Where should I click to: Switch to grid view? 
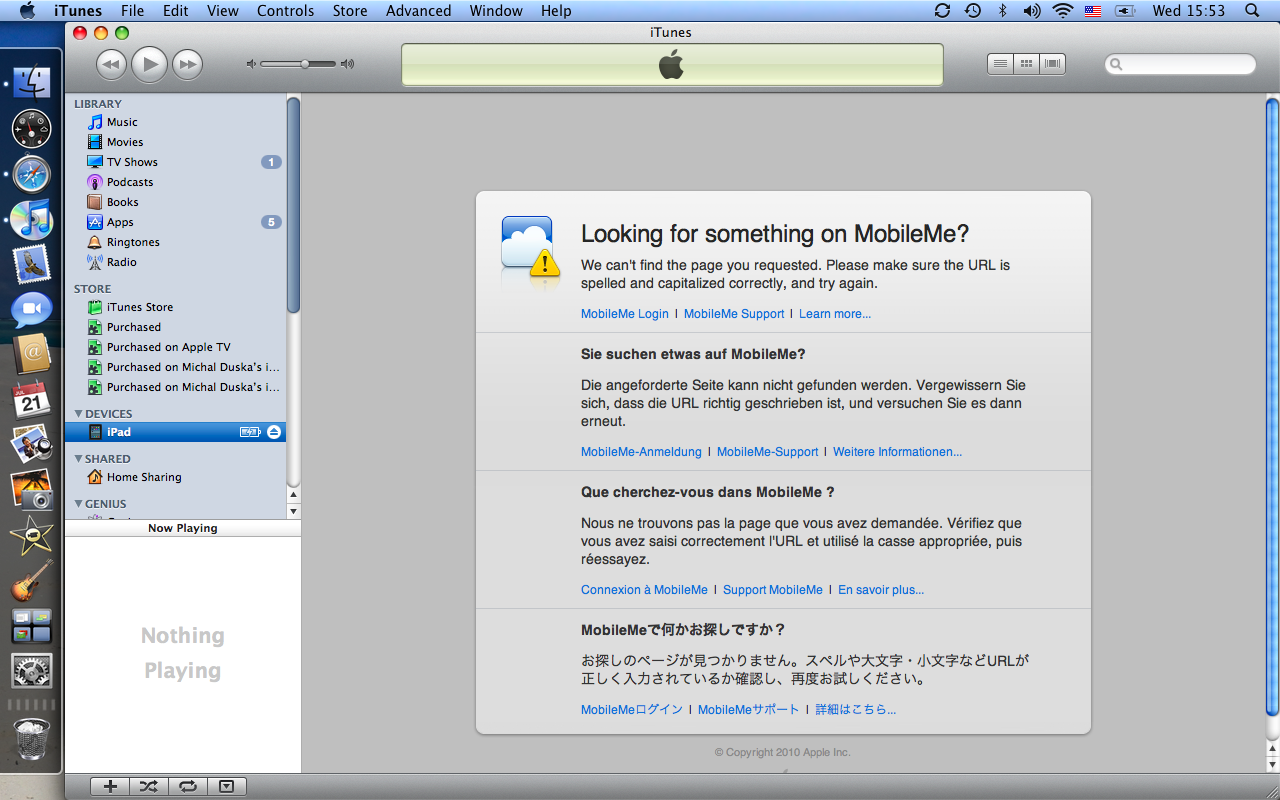tap(1026, 64)
